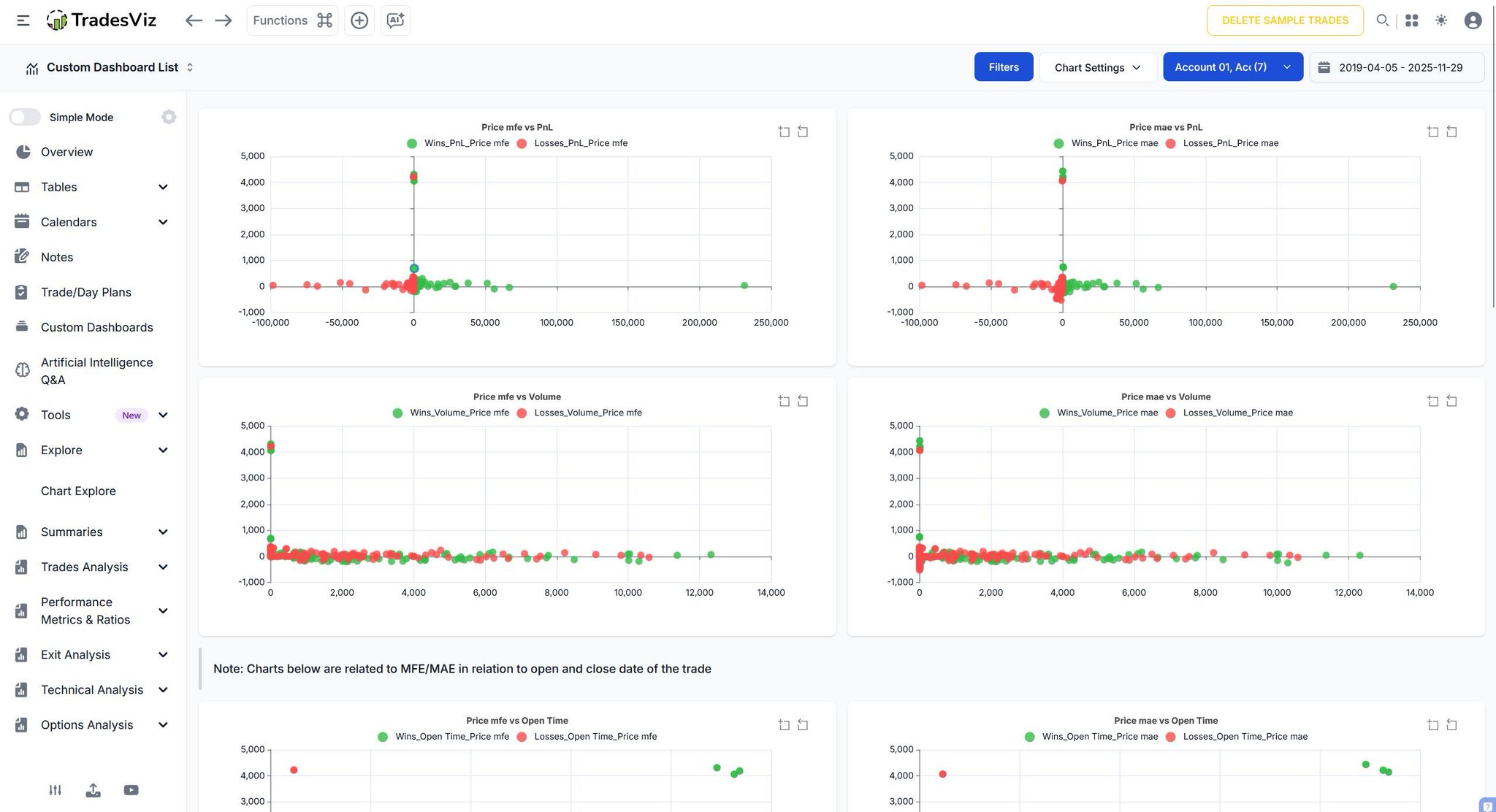Click the green Wins swatch in Price mae vs PnL legend
The width and height of the screenshot is (1496, 812).
pyautogui.click(x=1058, y=143)
